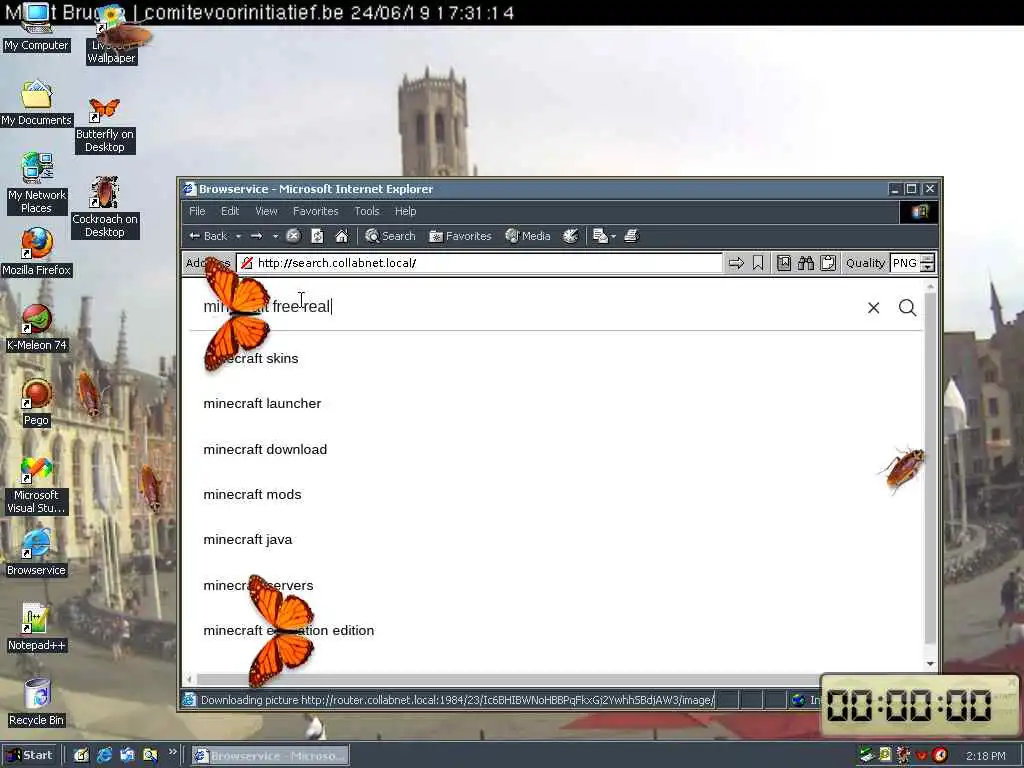Click the Mail toolbar icon

pos(600,236)
